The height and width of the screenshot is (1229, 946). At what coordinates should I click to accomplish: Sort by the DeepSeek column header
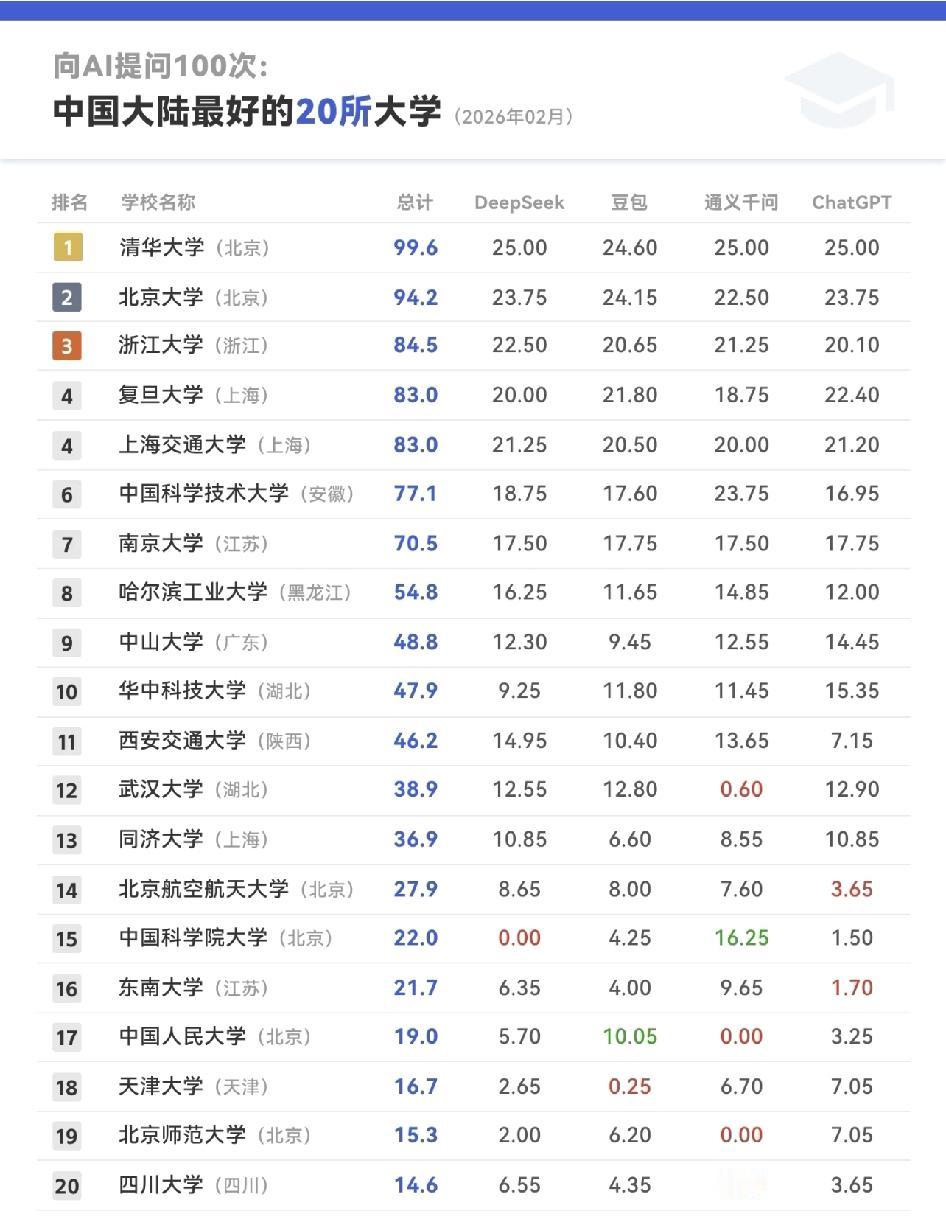[519, 202]
